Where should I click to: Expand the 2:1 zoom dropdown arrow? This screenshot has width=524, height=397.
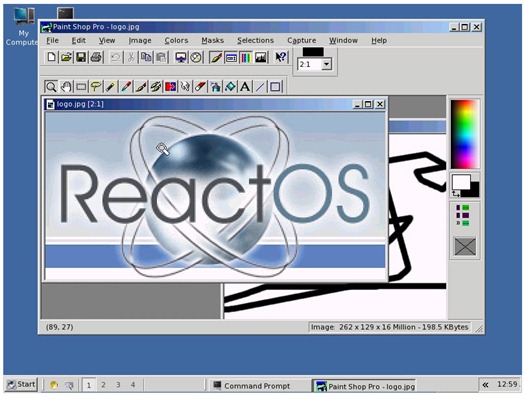pos(326,64)
